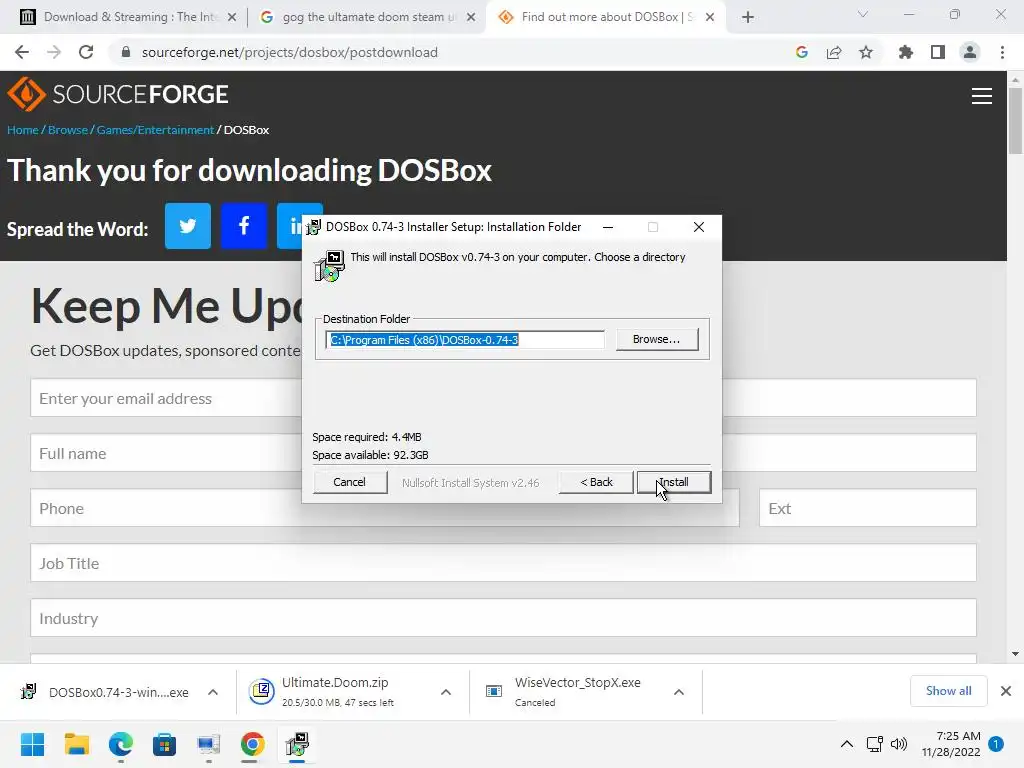The image size is (1024, 768).
Task: Click the Ext input field
Action: 867,507
